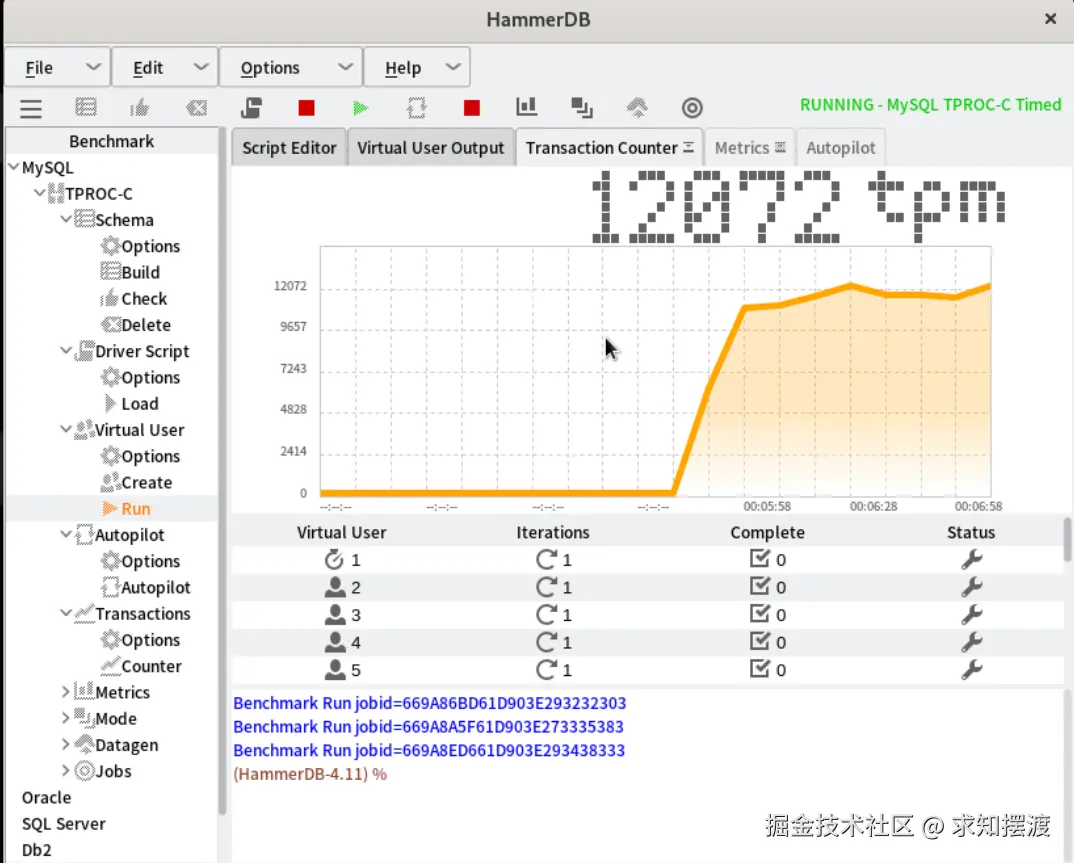
Task: Click the Delete schema toolbar icon
Action: (x=197, y=108)
